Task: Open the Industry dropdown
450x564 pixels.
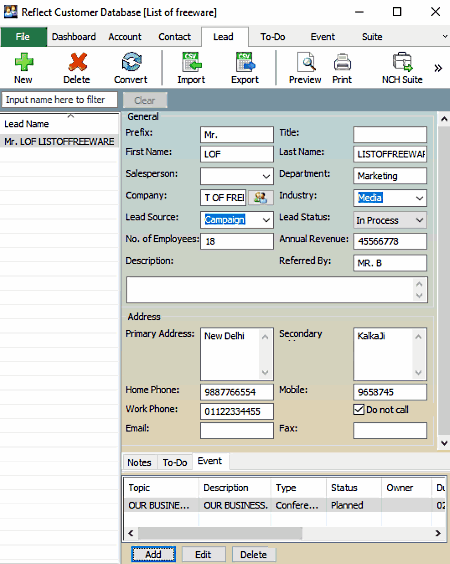Action: [419, 198]
